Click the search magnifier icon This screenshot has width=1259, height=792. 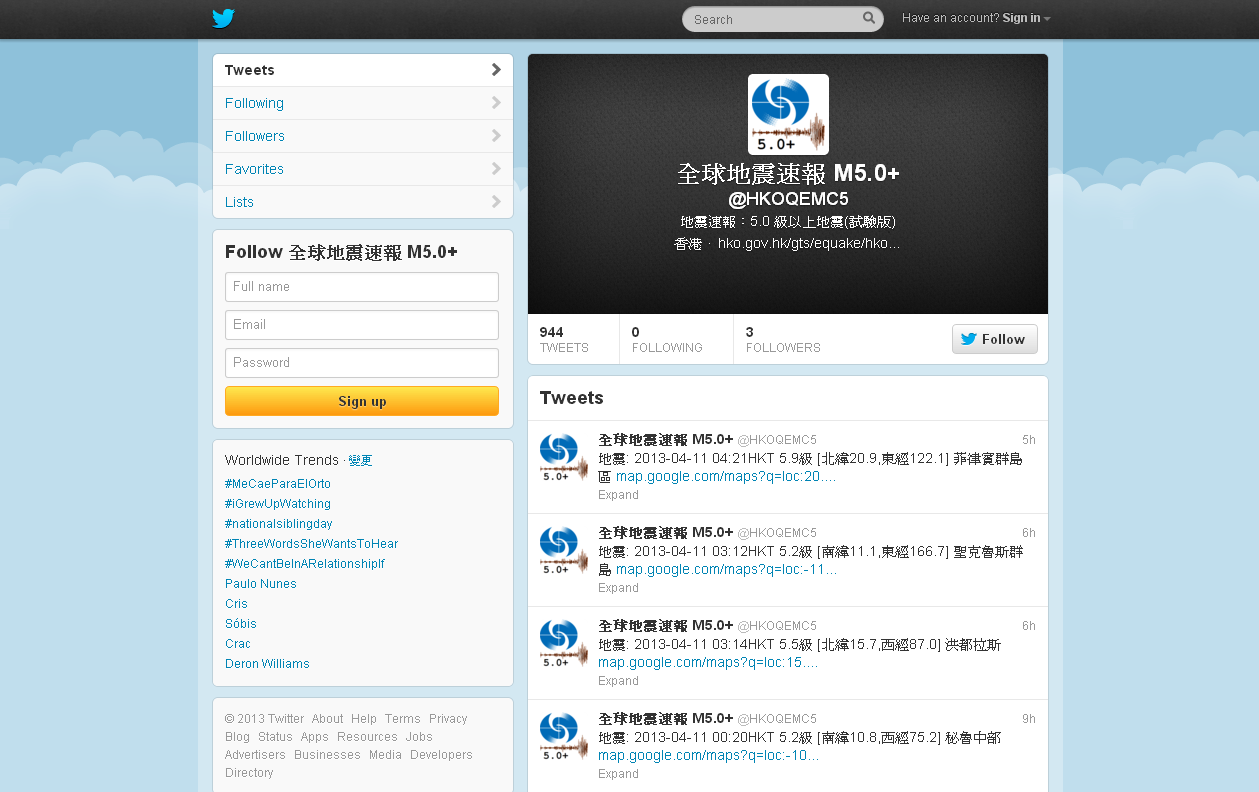pyautogui.click(x=869, y=18)
